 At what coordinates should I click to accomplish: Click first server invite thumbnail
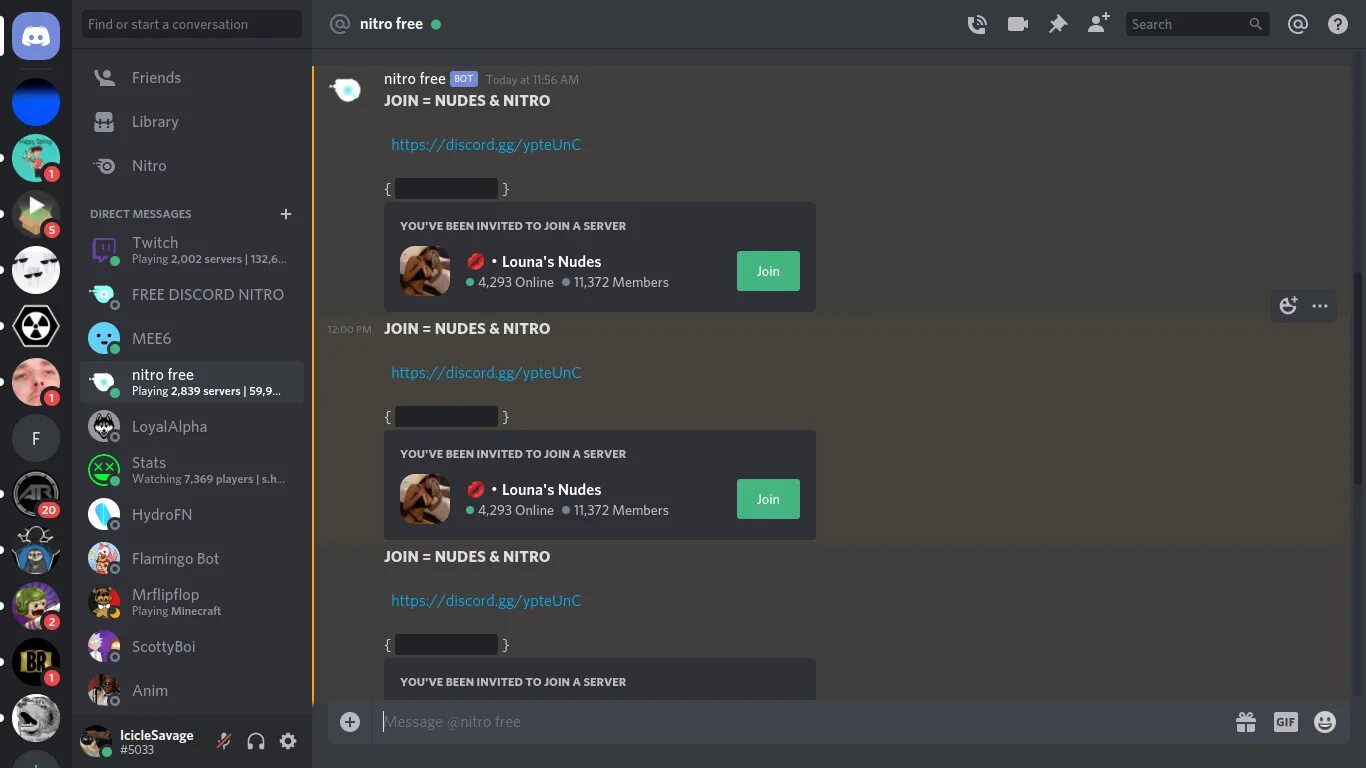pyautogui.click(x=425, y=271)
